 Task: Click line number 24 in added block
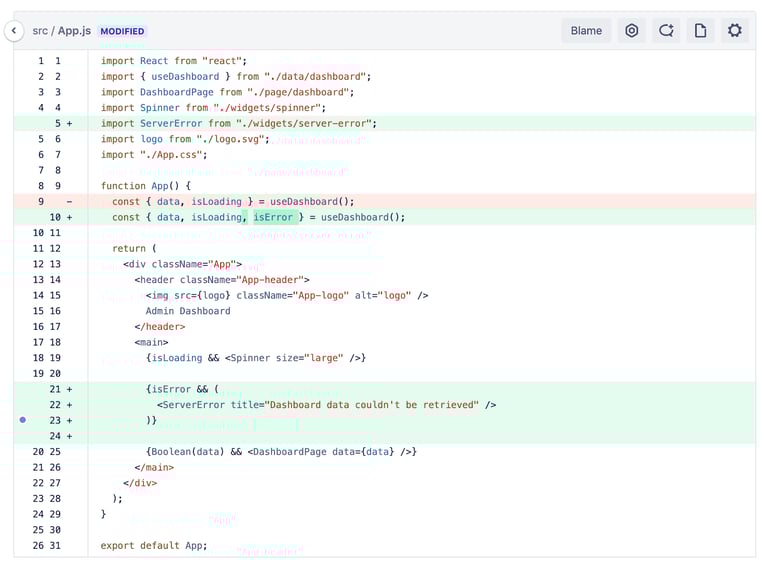[55, 435]
